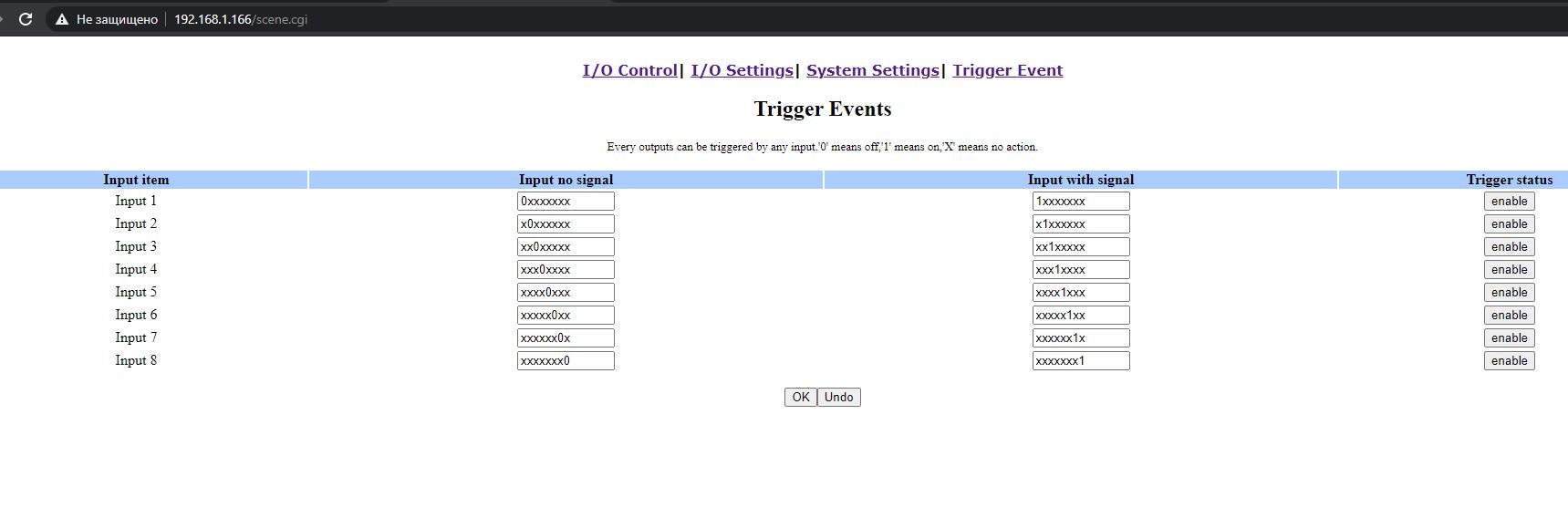Toggle the enable button for Input 3
The width and height of the screenshot is (1568, 529).
tap(1509, 246)
